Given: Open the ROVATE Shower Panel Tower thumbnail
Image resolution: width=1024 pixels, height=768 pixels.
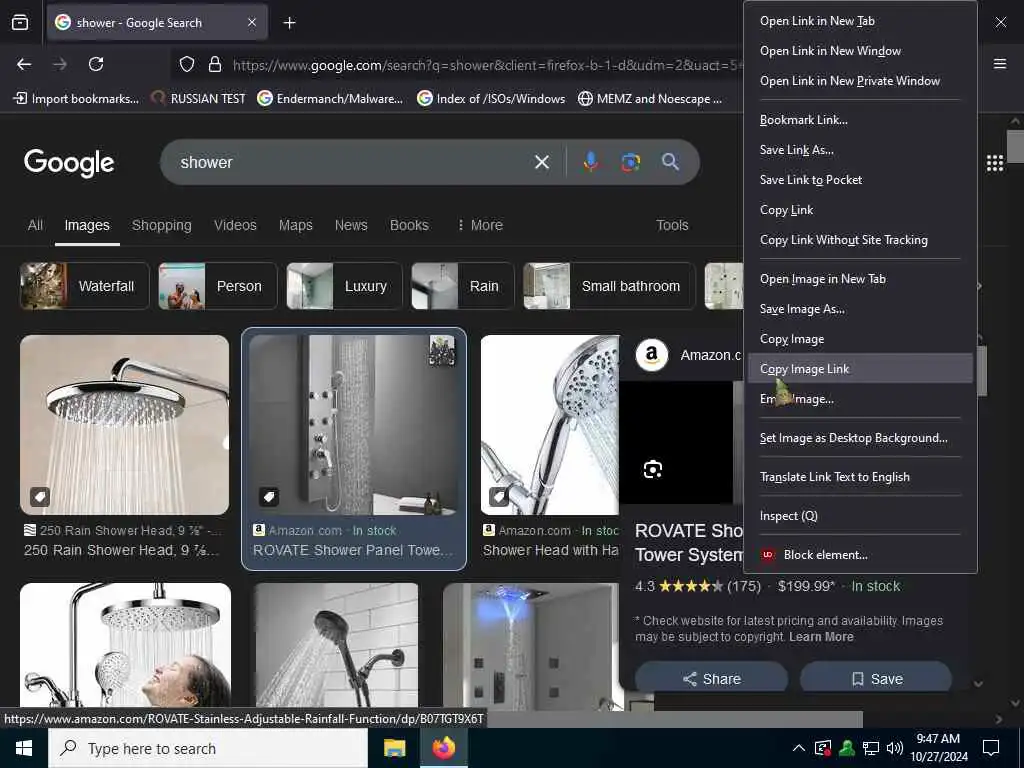Looking at the screenshot, I should coord(353,424).
